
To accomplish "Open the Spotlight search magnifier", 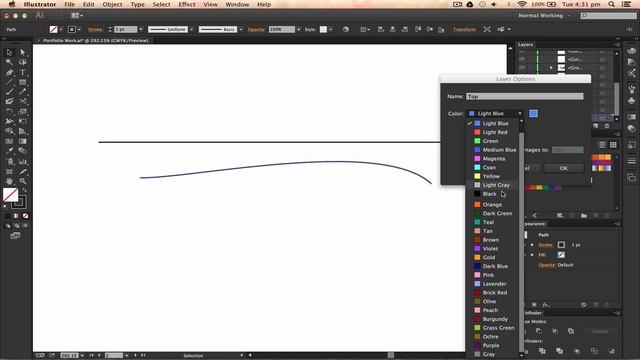I will 611,4.
